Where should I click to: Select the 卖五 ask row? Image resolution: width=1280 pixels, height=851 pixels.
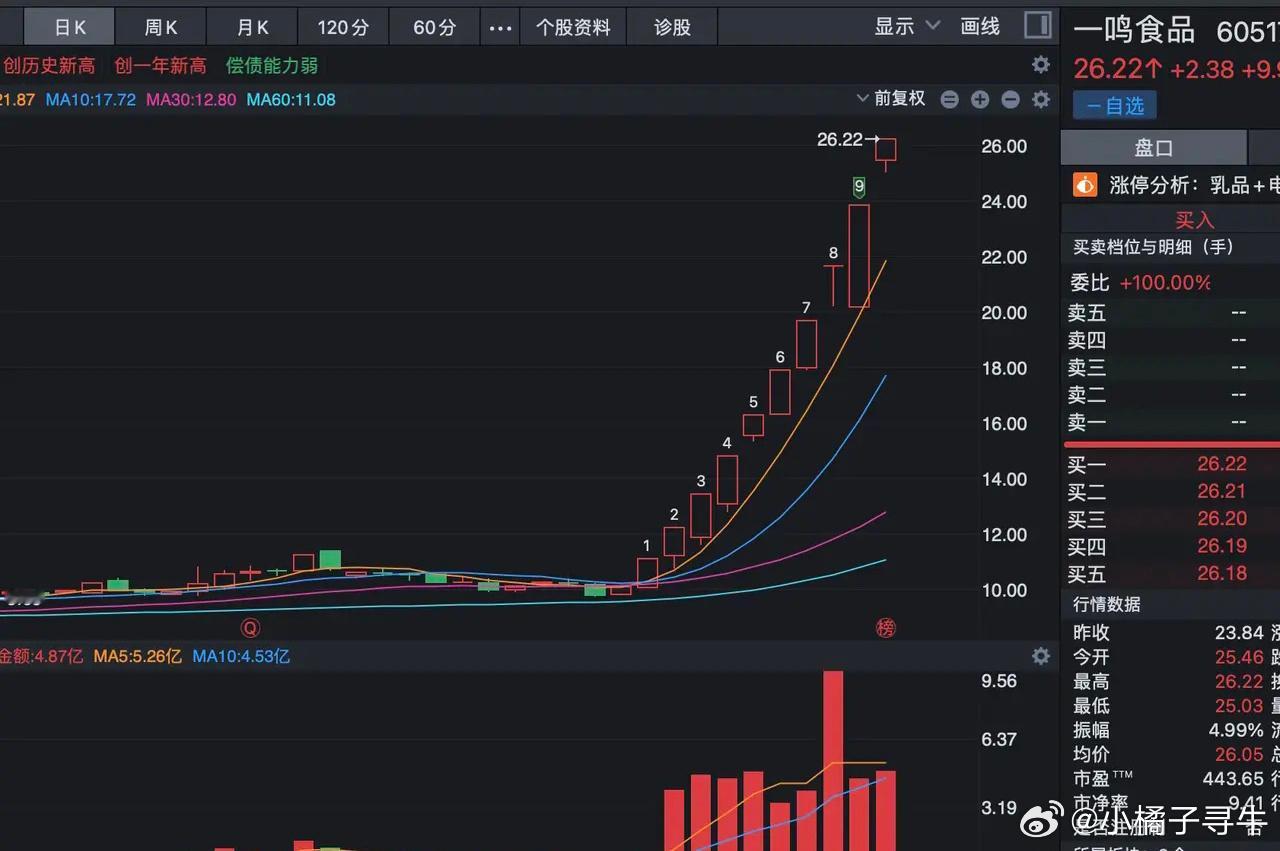coord(1170,313)
